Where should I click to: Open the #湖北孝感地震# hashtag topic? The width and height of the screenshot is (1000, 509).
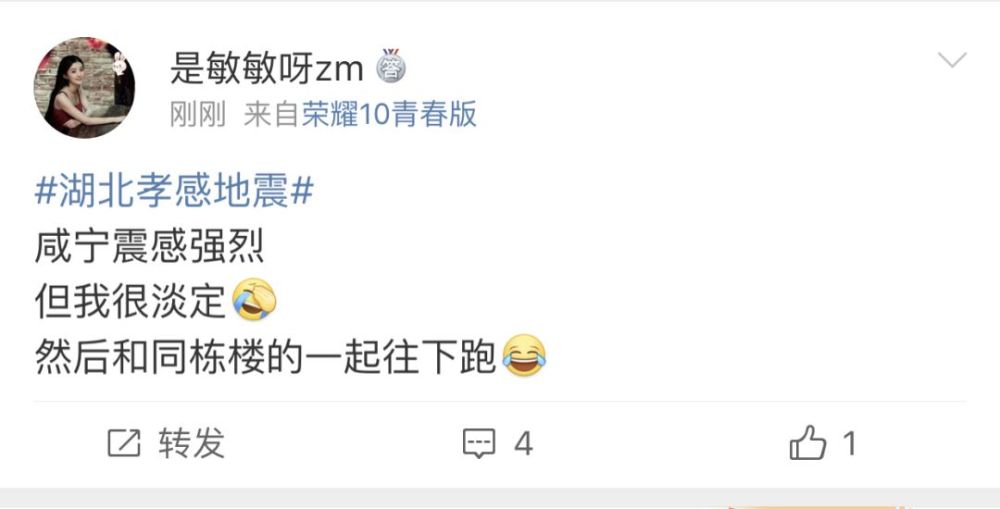[174, 191]
